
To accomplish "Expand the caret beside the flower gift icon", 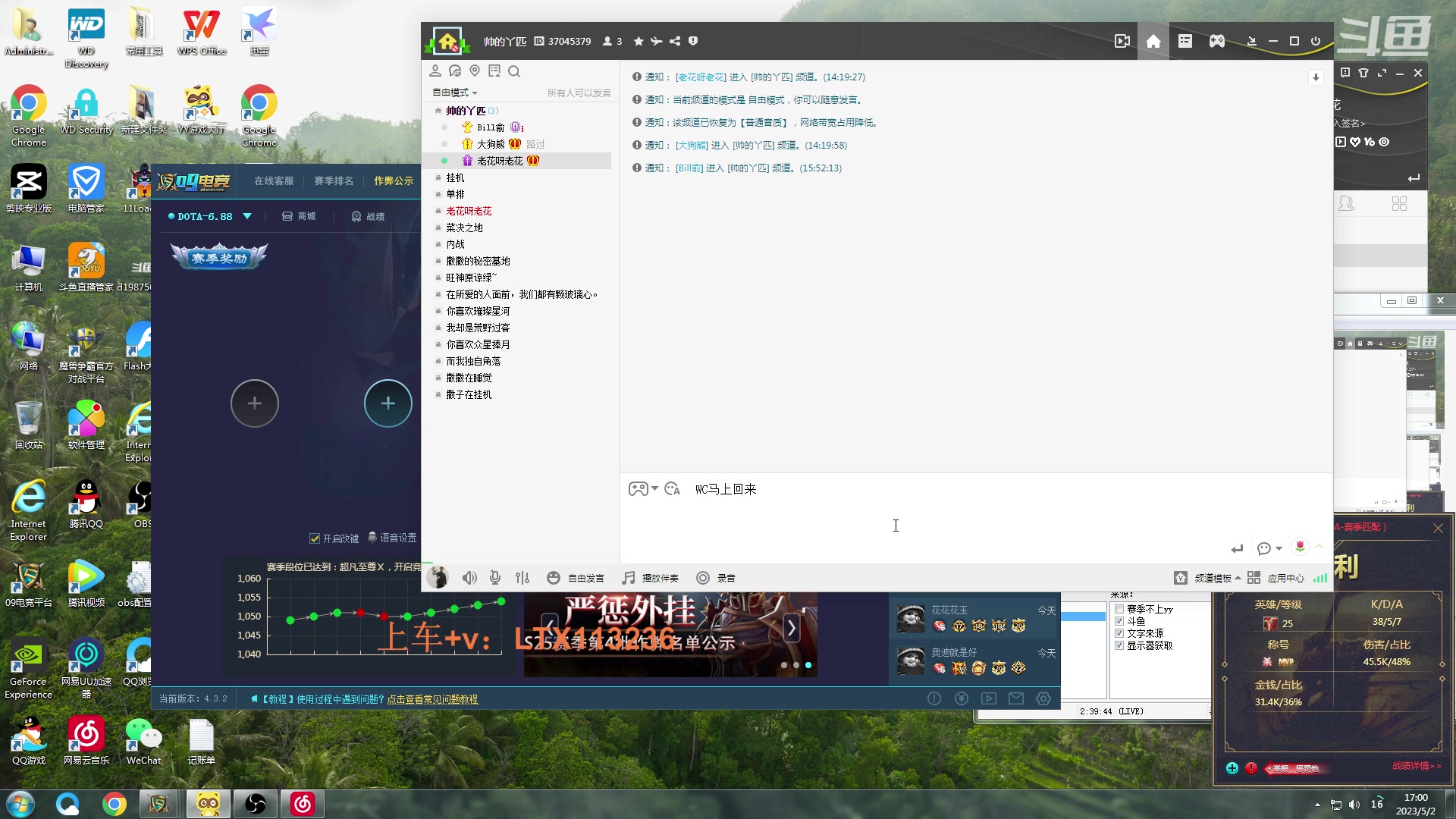I will coord(1319,546).
